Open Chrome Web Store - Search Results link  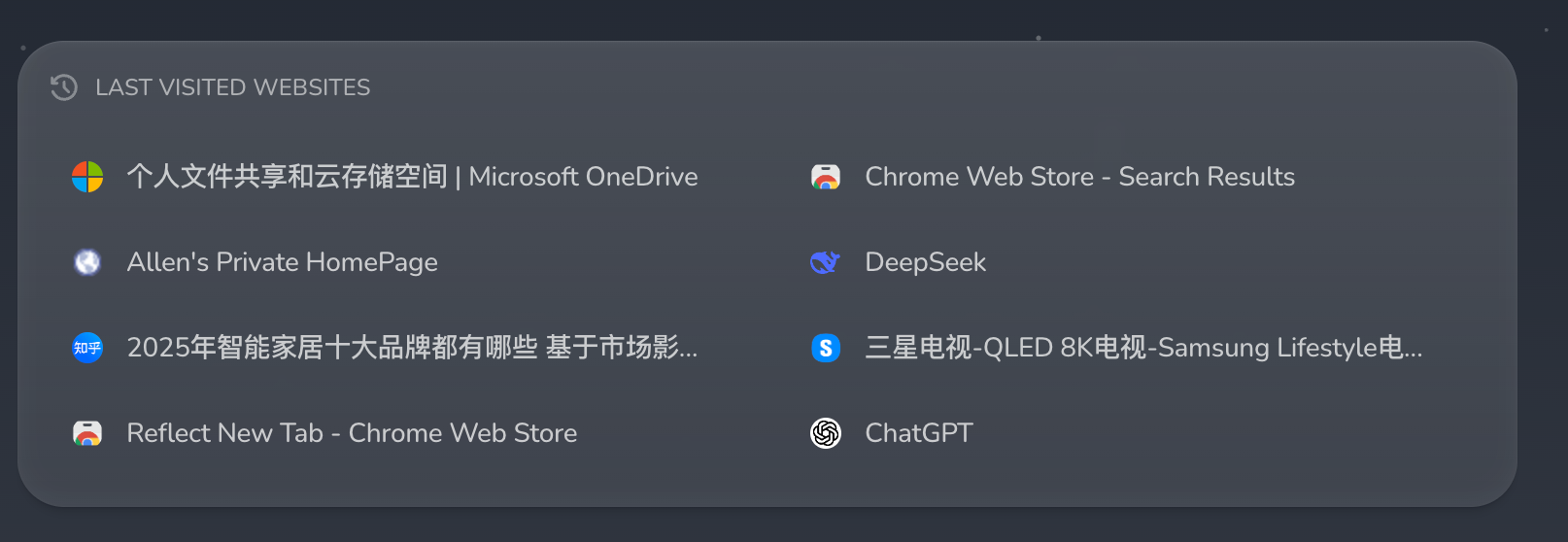[1079, 177]
